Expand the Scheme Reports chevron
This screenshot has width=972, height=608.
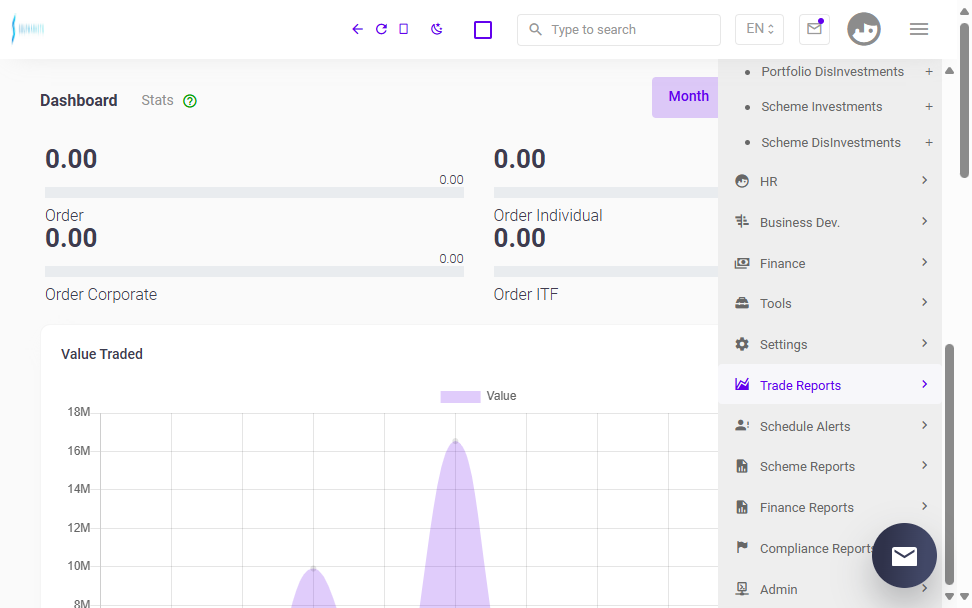pyautogui.click(x=924, y=465)
